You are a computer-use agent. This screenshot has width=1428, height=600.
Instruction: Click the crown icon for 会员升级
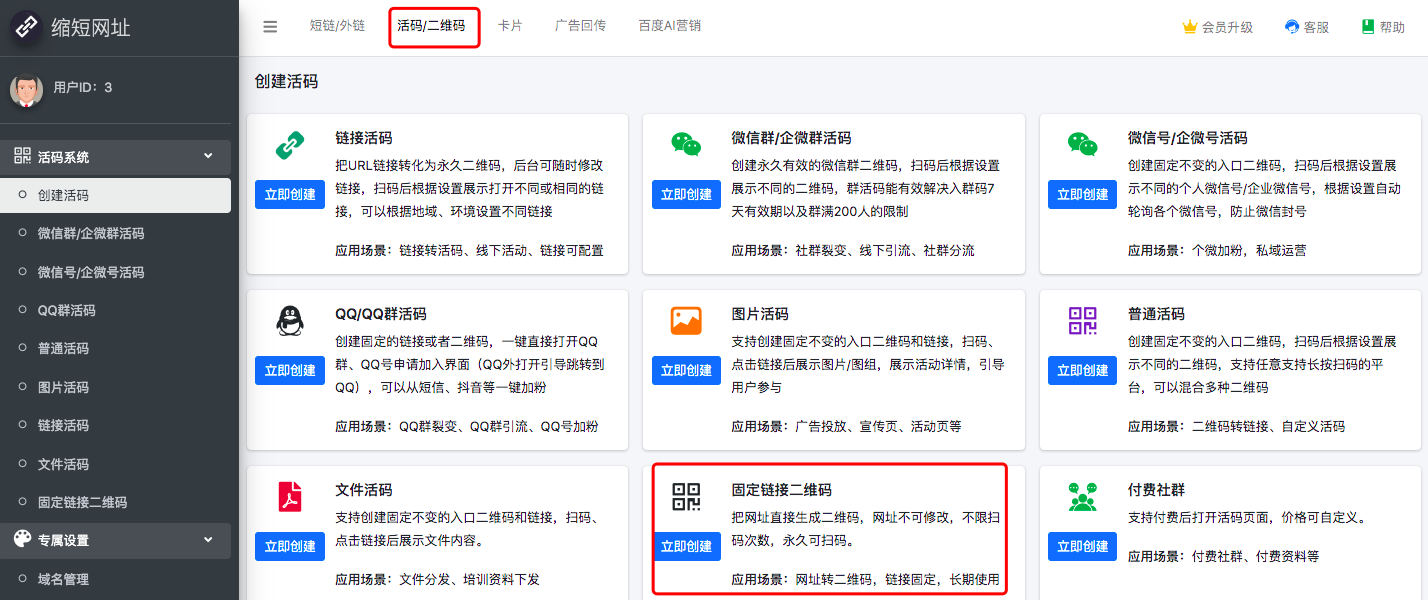(x=1190, y=27)
